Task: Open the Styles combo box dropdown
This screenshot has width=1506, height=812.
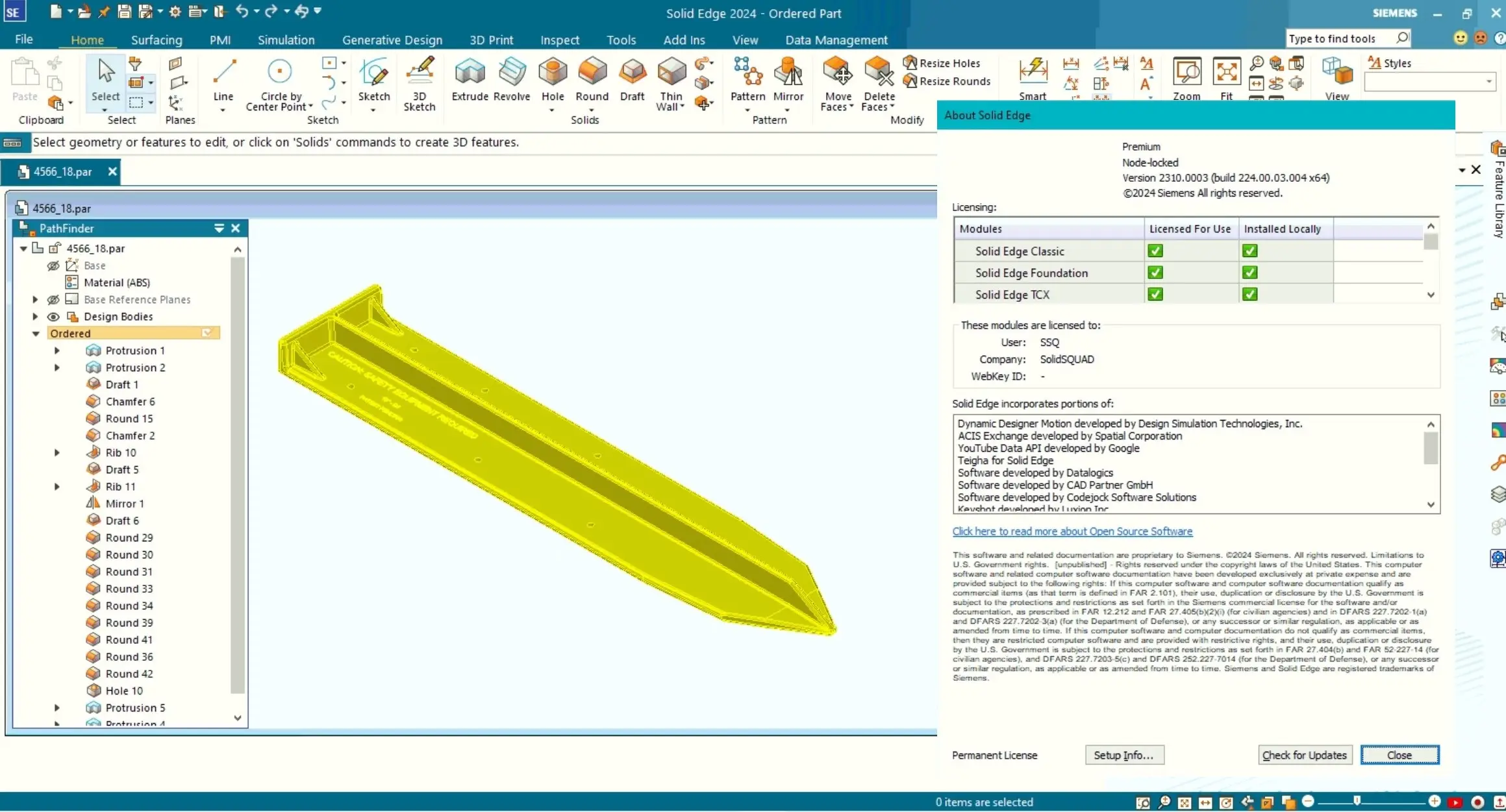Action: [1489, 82]
